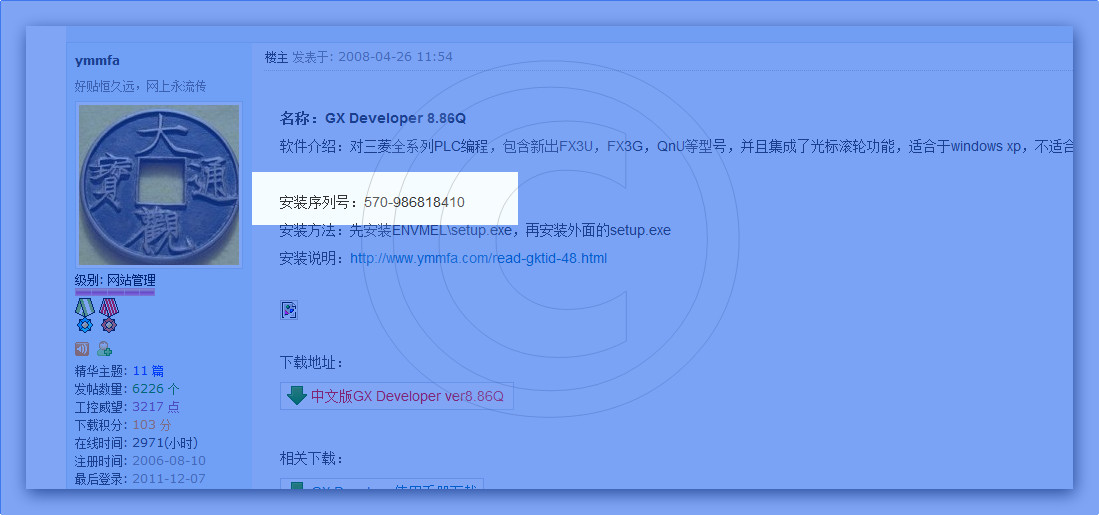The height and width of the screenshot is (515, 1099).
Task: Open the ymmfa username profile link
Action: coord(97,61)
